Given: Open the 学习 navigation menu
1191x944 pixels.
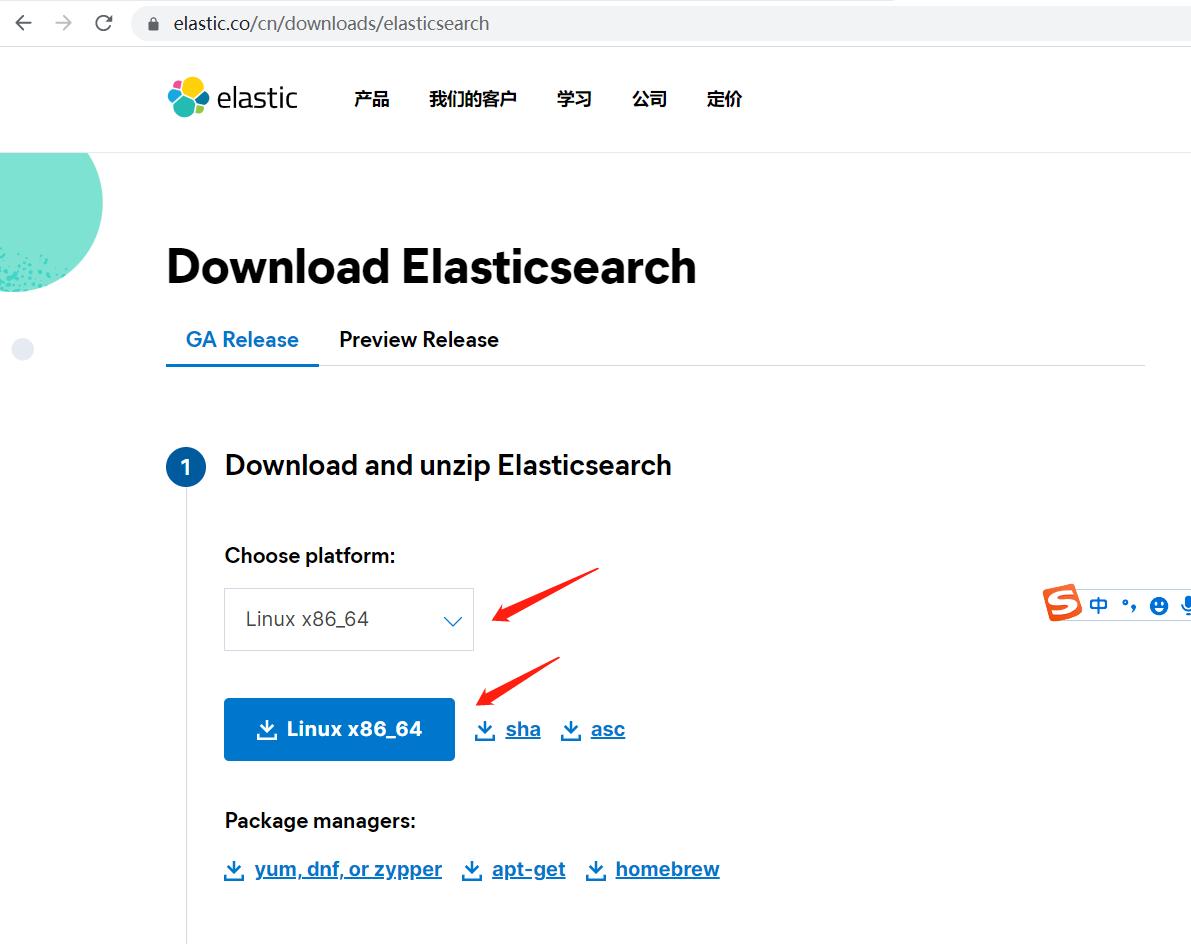Looking at the screenshot, I should pyautogui.click(x=573, y=99).
